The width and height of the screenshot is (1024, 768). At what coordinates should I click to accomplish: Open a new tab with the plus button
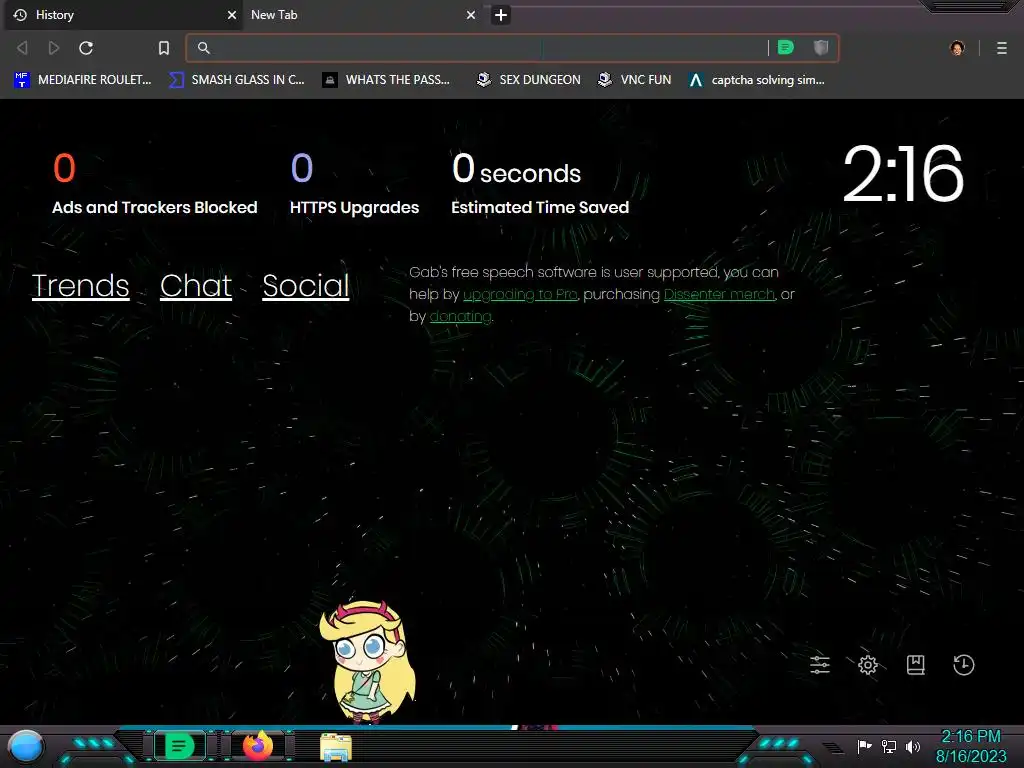tap(501, 15)
